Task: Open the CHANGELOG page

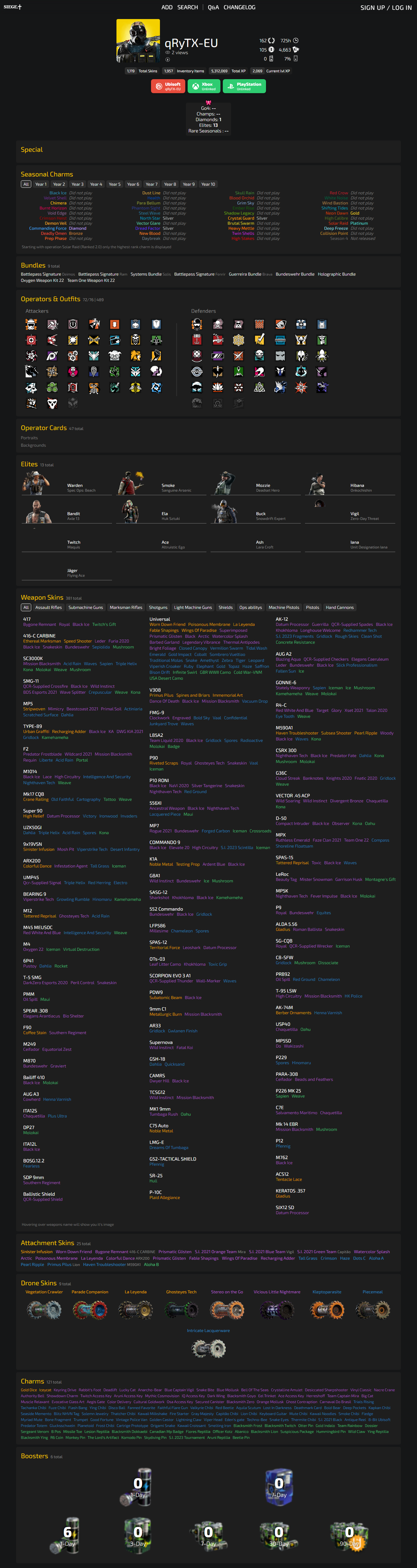Action: 239,7
